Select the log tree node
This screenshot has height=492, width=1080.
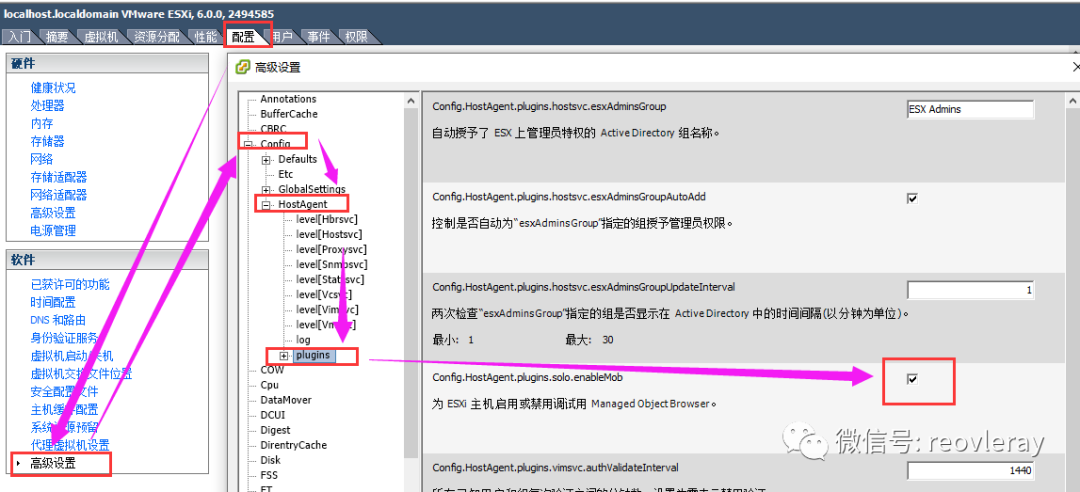coord(303,340)
